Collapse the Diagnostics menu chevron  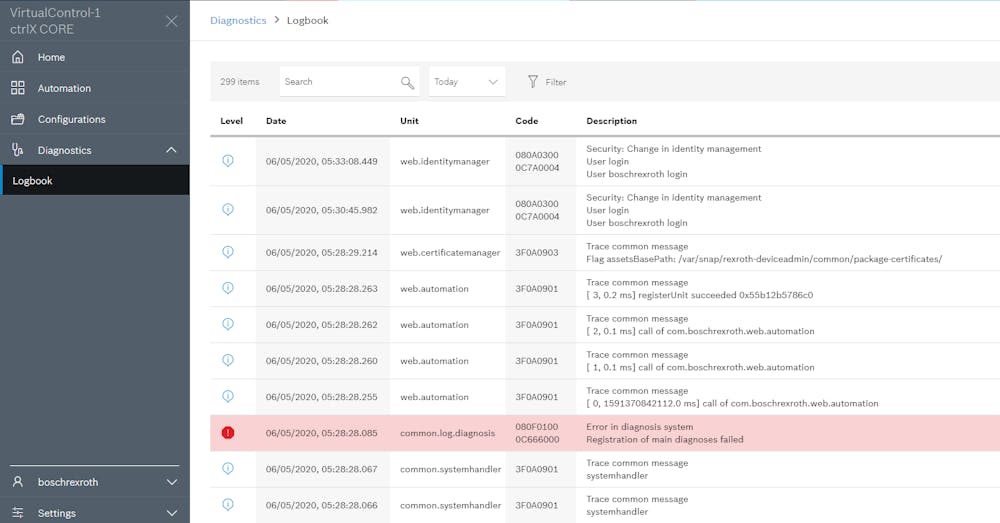pyautogui.click(x=171, y=150)
